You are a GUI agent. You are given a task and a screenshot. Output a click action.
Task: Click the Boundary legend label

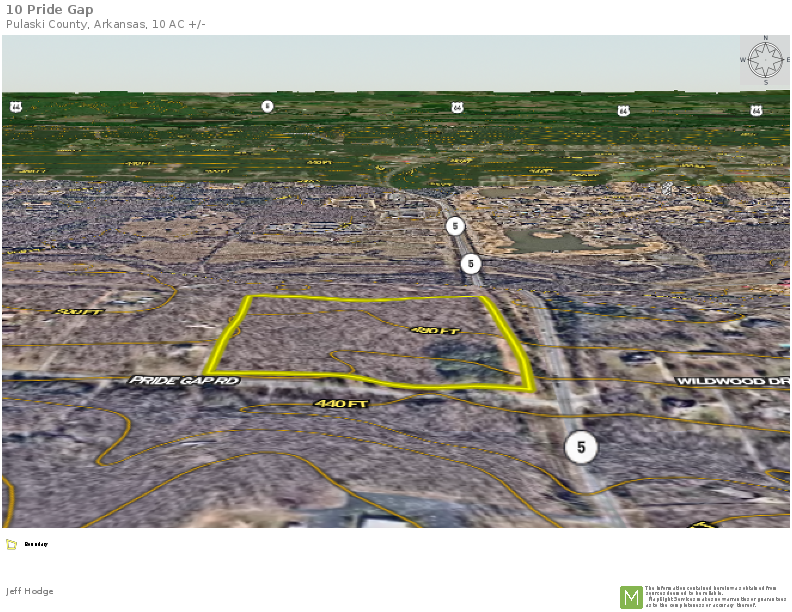[36, 544]
